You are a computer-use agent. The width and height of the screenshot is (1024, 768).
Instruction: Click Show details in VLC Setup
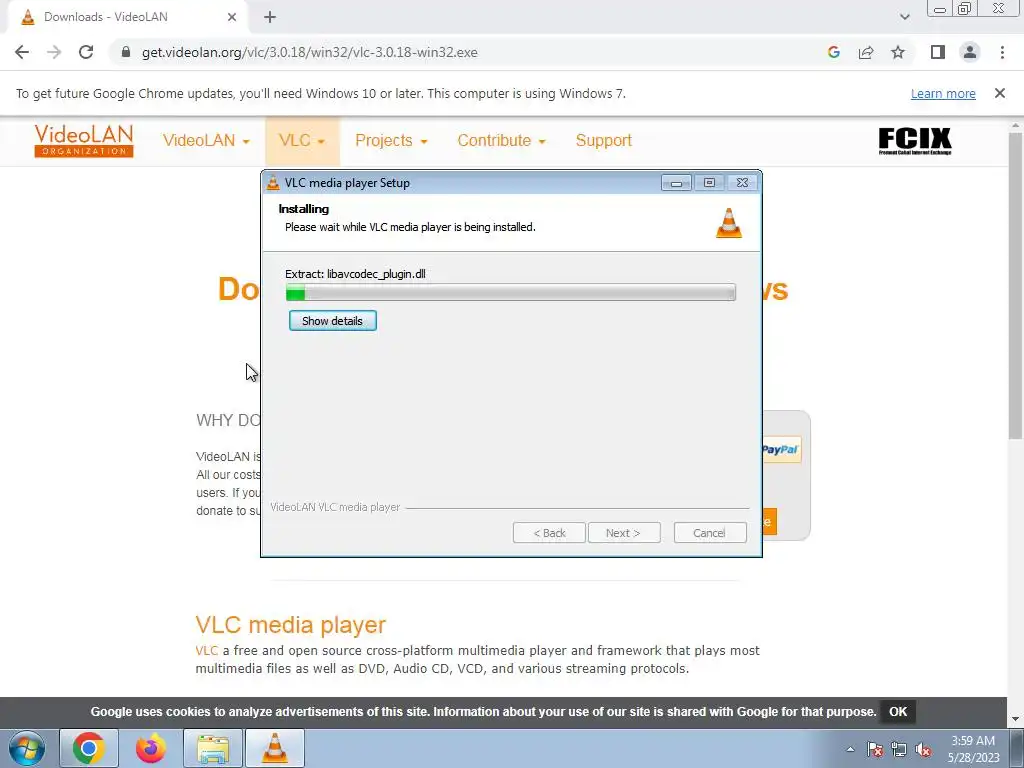[x=332, y=321]
